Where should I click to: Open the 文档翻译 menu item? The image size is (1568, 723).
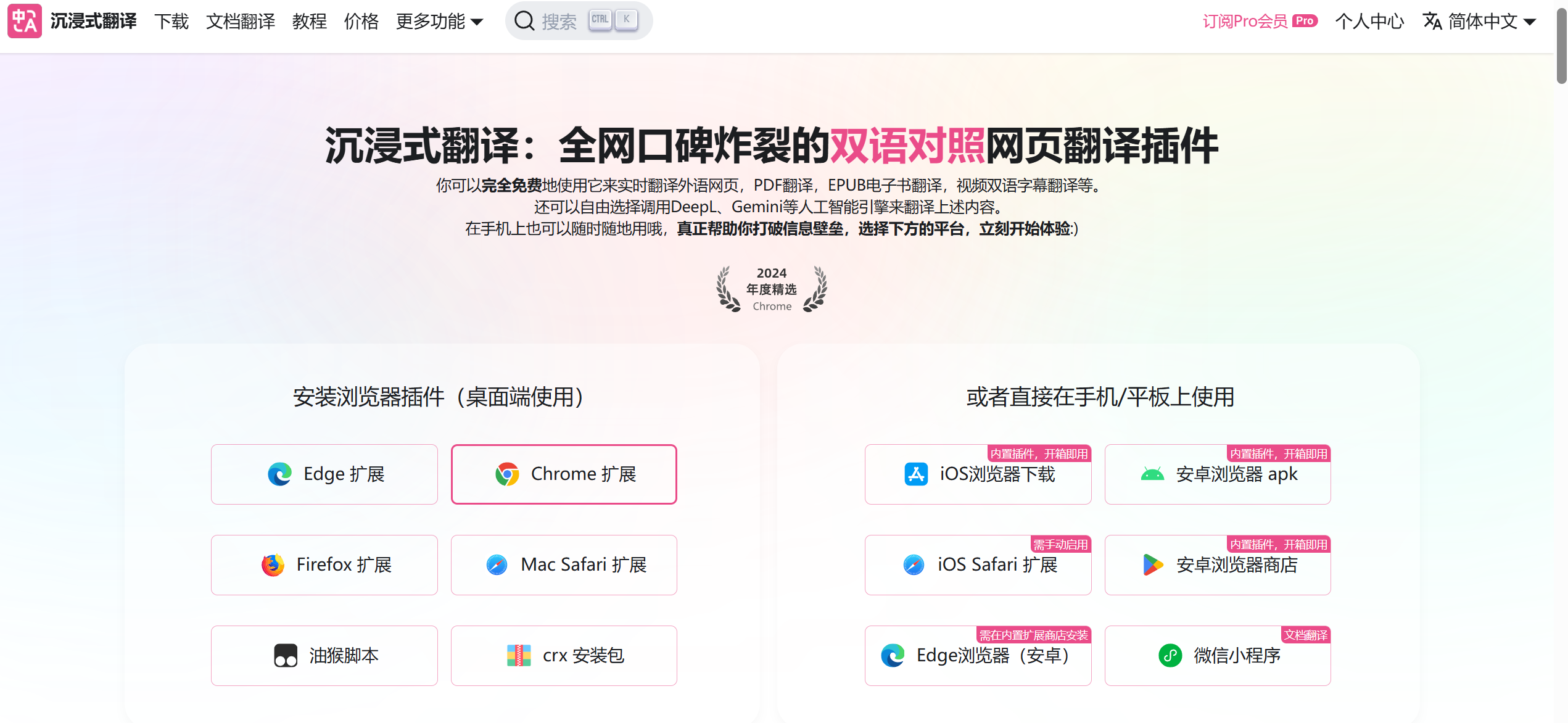point(241,22)
